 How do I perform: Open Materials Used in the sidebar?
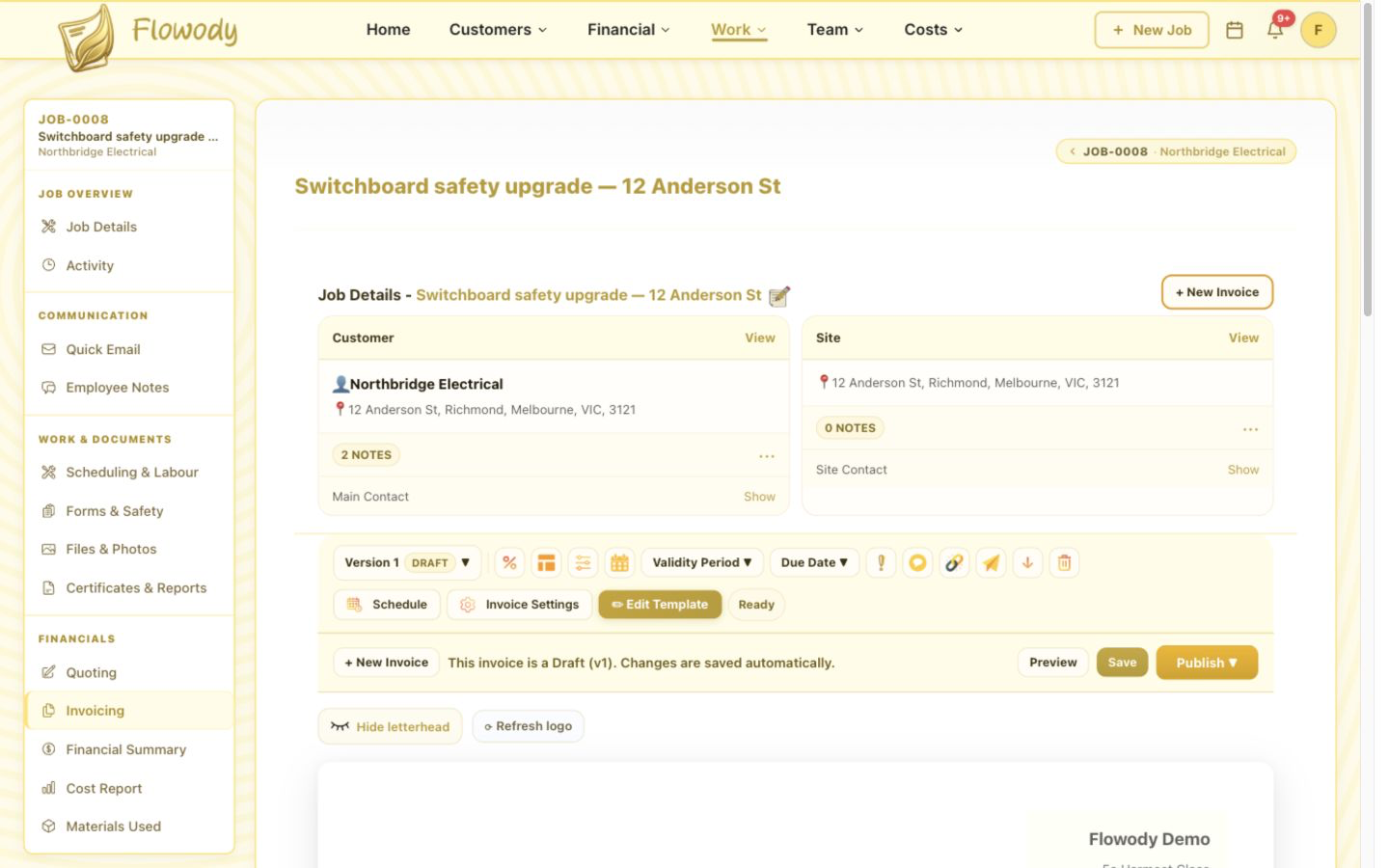(129, 827)
